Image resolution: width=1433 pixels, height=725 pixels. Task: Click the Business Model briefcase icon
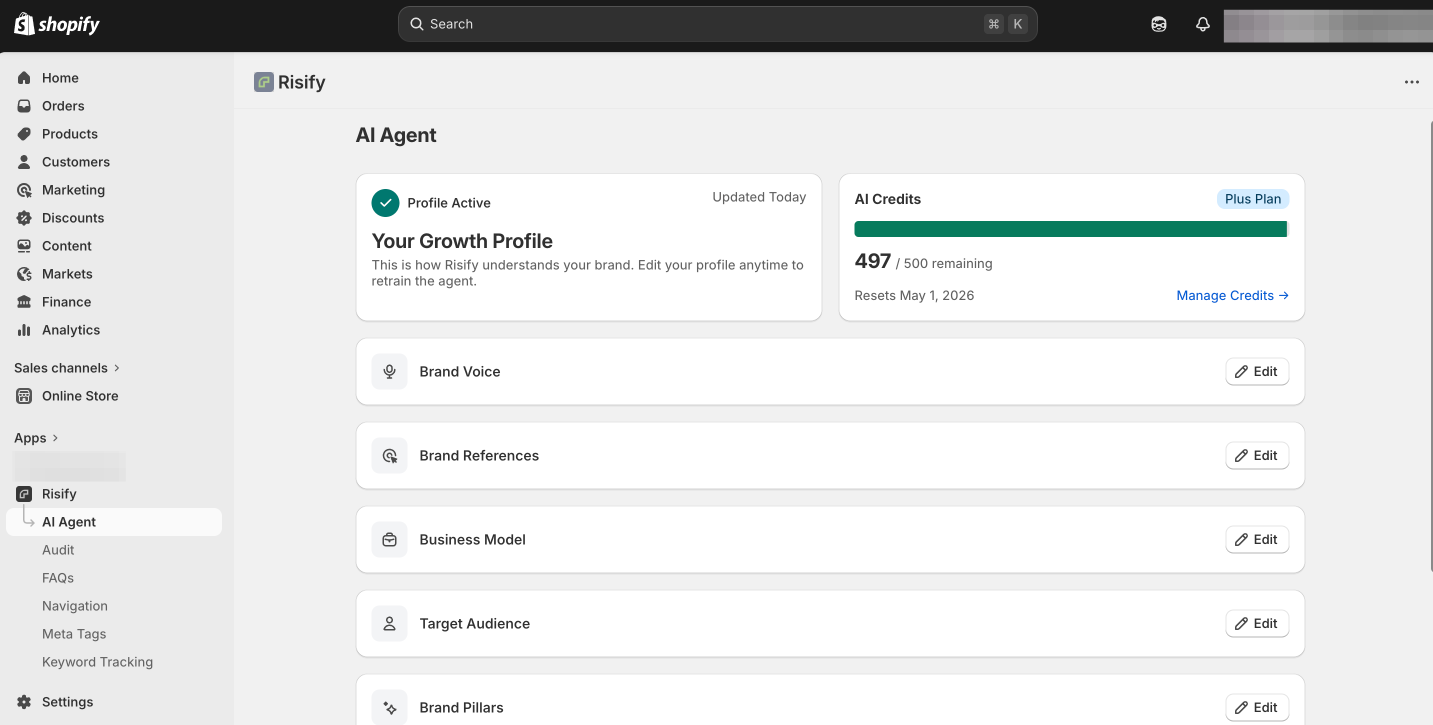[x=390, y=540]
